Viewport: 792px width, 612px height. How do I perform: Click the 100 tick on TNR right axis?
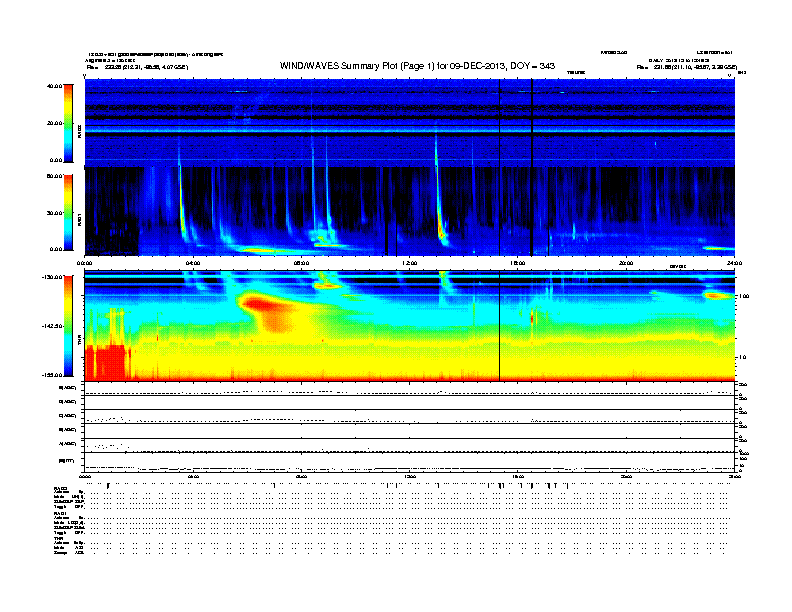point(745,297)
